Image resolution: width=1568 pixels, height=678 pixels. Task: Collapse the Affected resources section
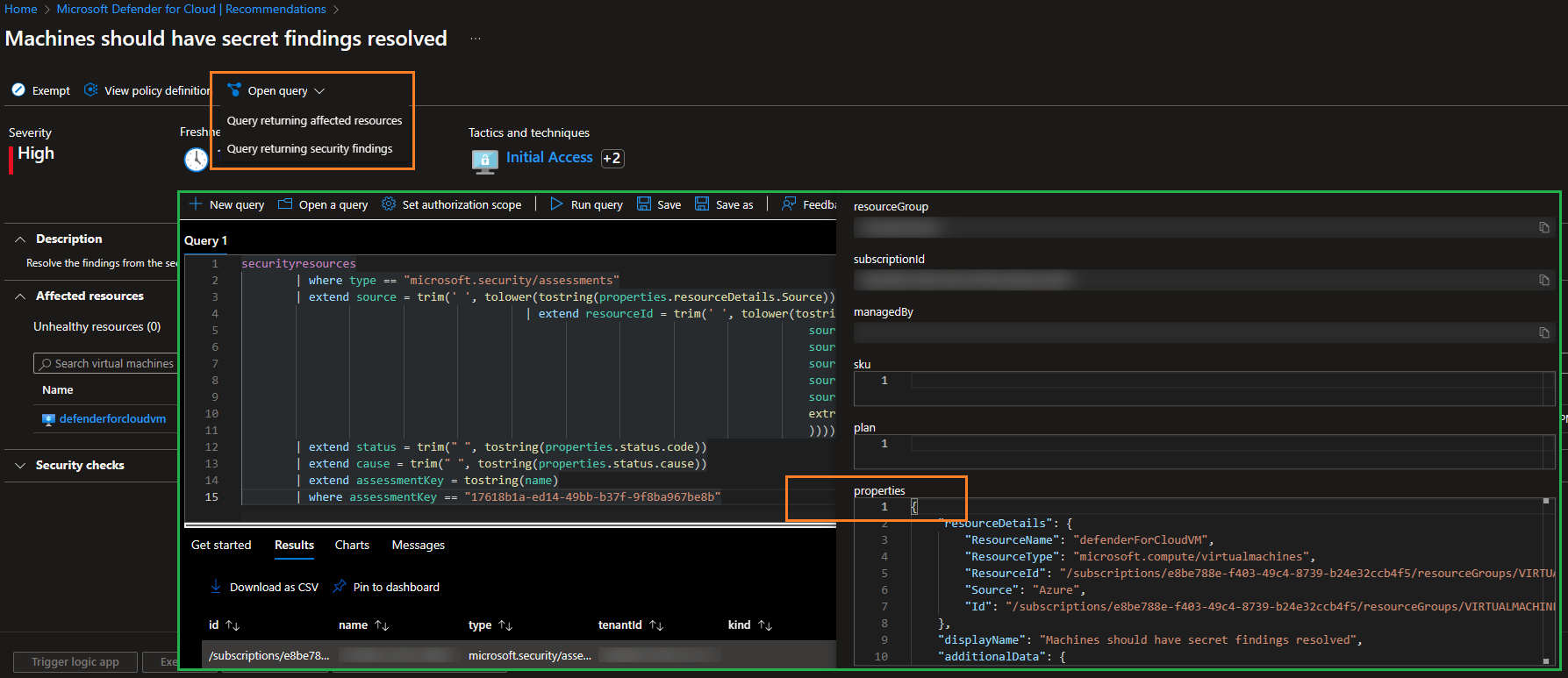pyautogui.click(x=20, y=296)
